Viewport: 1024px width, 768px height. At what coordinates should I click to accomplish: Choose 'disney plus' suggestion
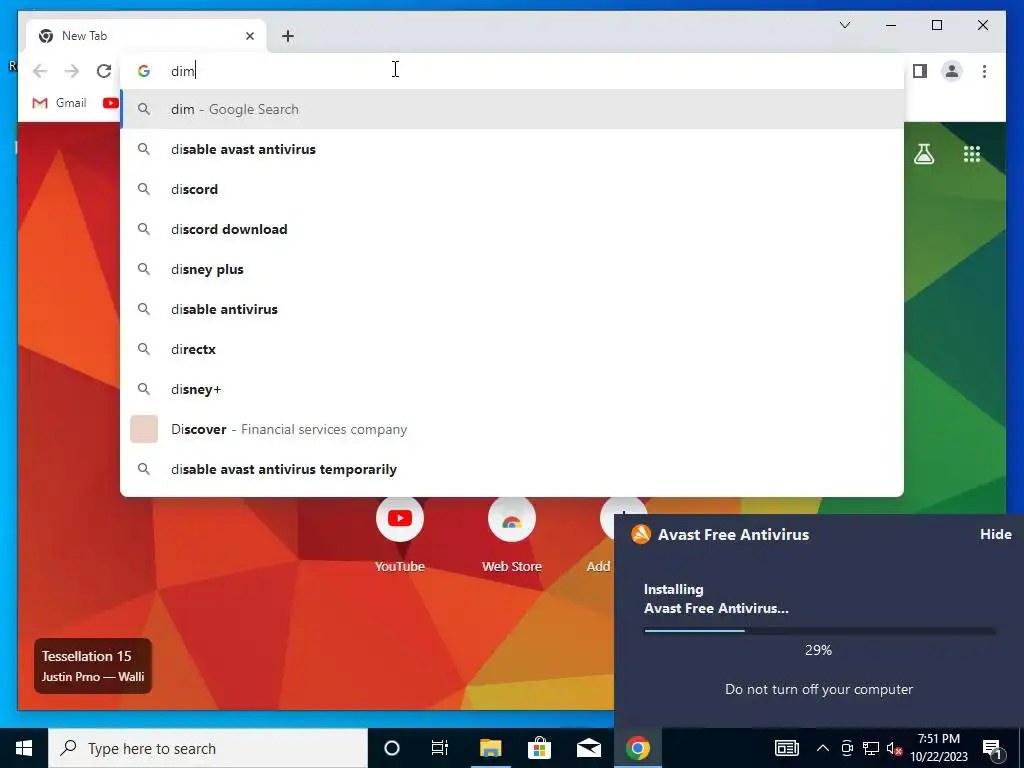pos(512,269)
